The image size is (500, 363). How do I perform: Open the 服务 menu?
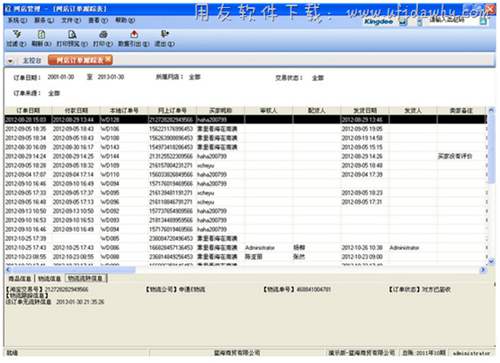pos(44,21)
